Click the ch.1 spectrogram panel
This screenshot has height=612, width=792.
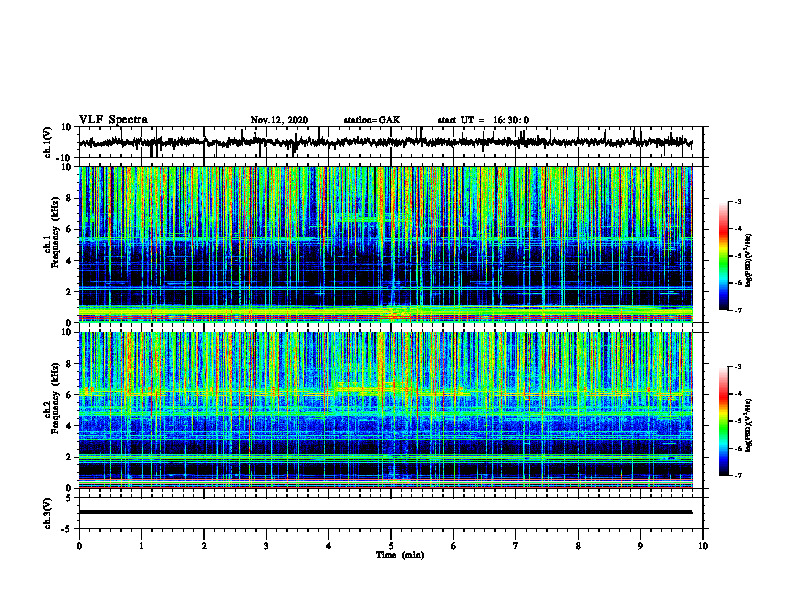[x=385, y=244]
